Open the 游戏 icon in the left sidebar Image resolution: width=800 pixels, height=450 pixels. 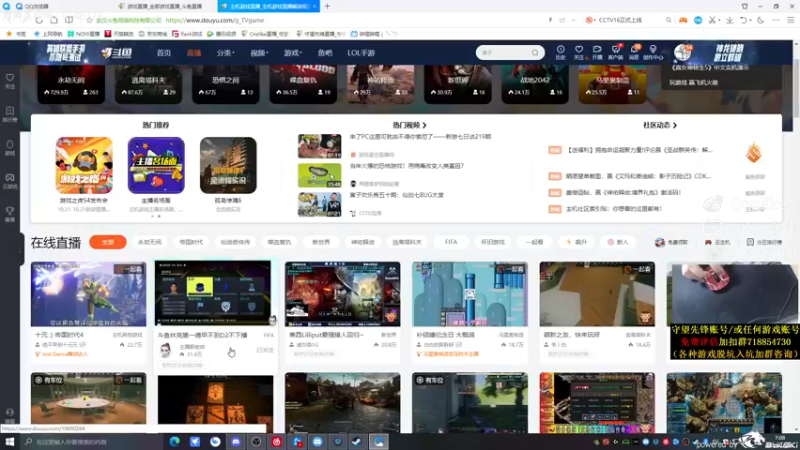pos(10,147)
